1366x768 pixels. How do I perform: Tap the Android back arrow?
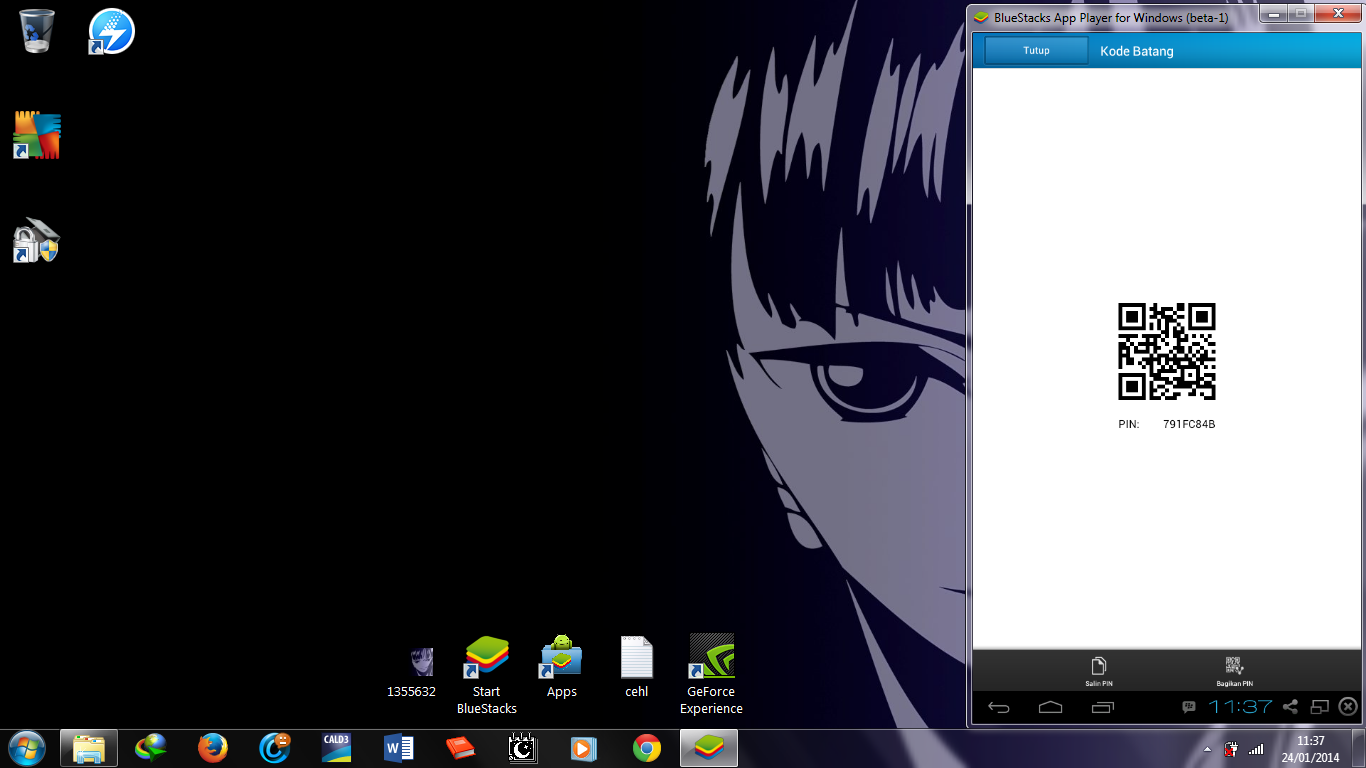998,707
